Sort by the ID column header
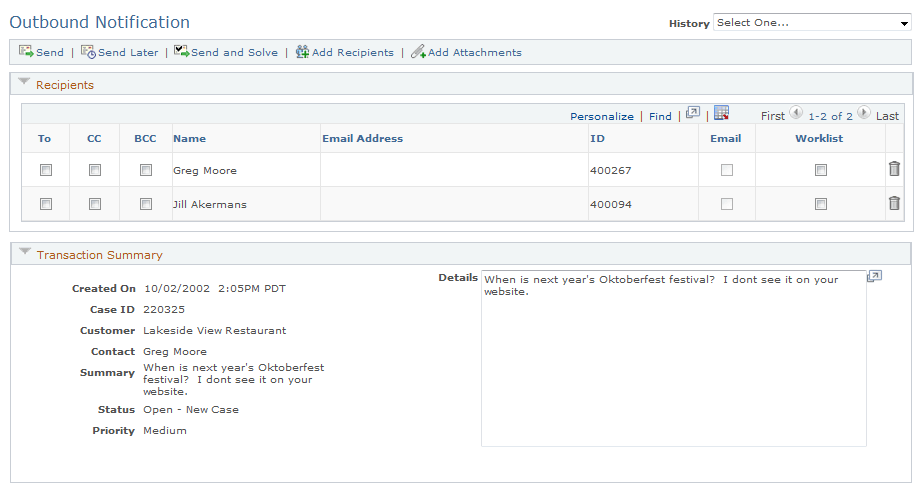The height and width of the screenshot is (488, 921). (597, 139)
